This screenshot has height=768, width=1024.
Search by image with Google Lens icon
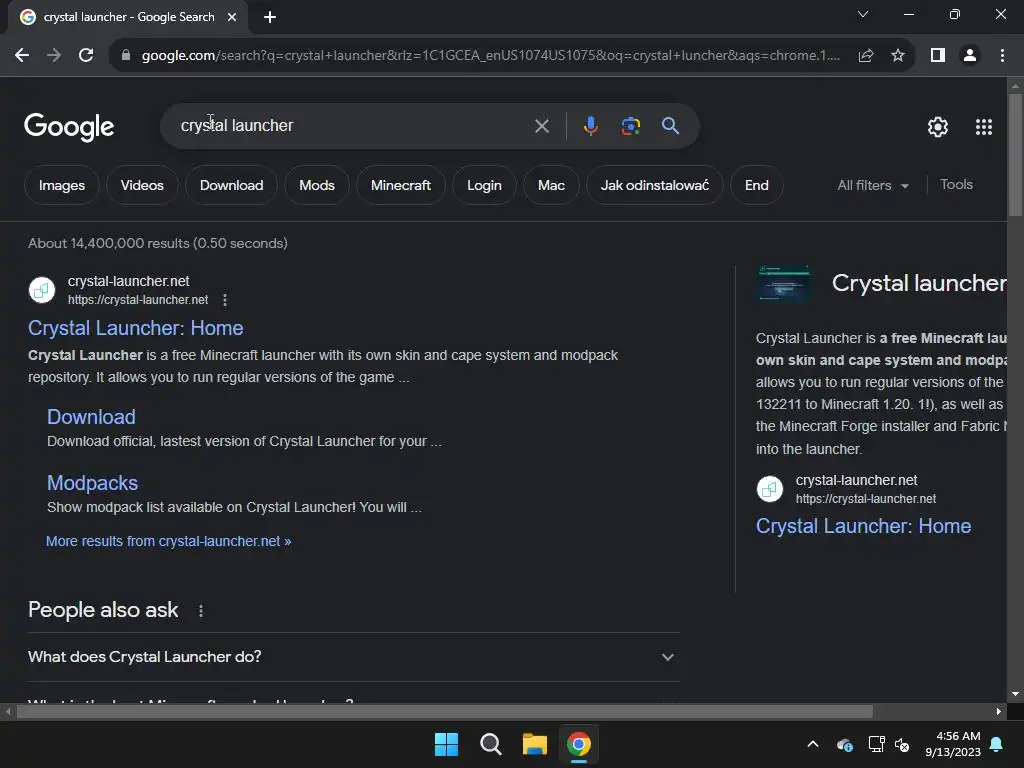pos(630,126)
